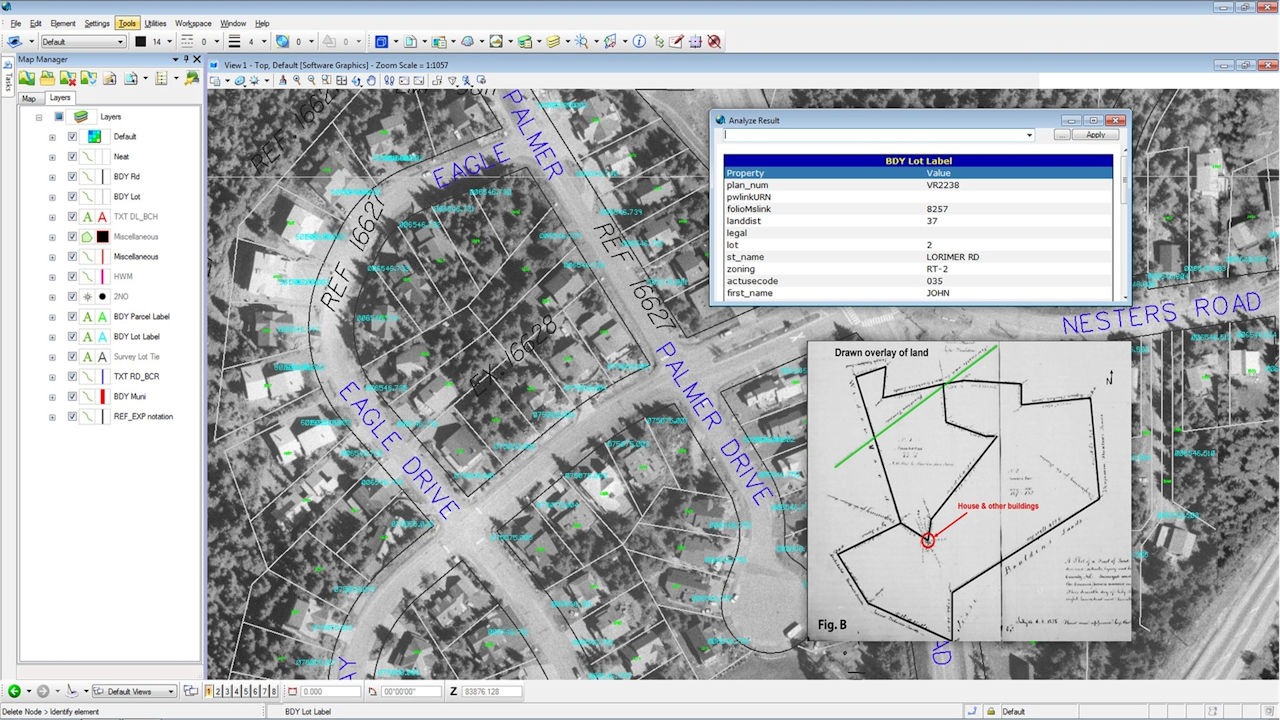Click the info icon in the main toolbar
1280x720 pixels.
[639, 42]
